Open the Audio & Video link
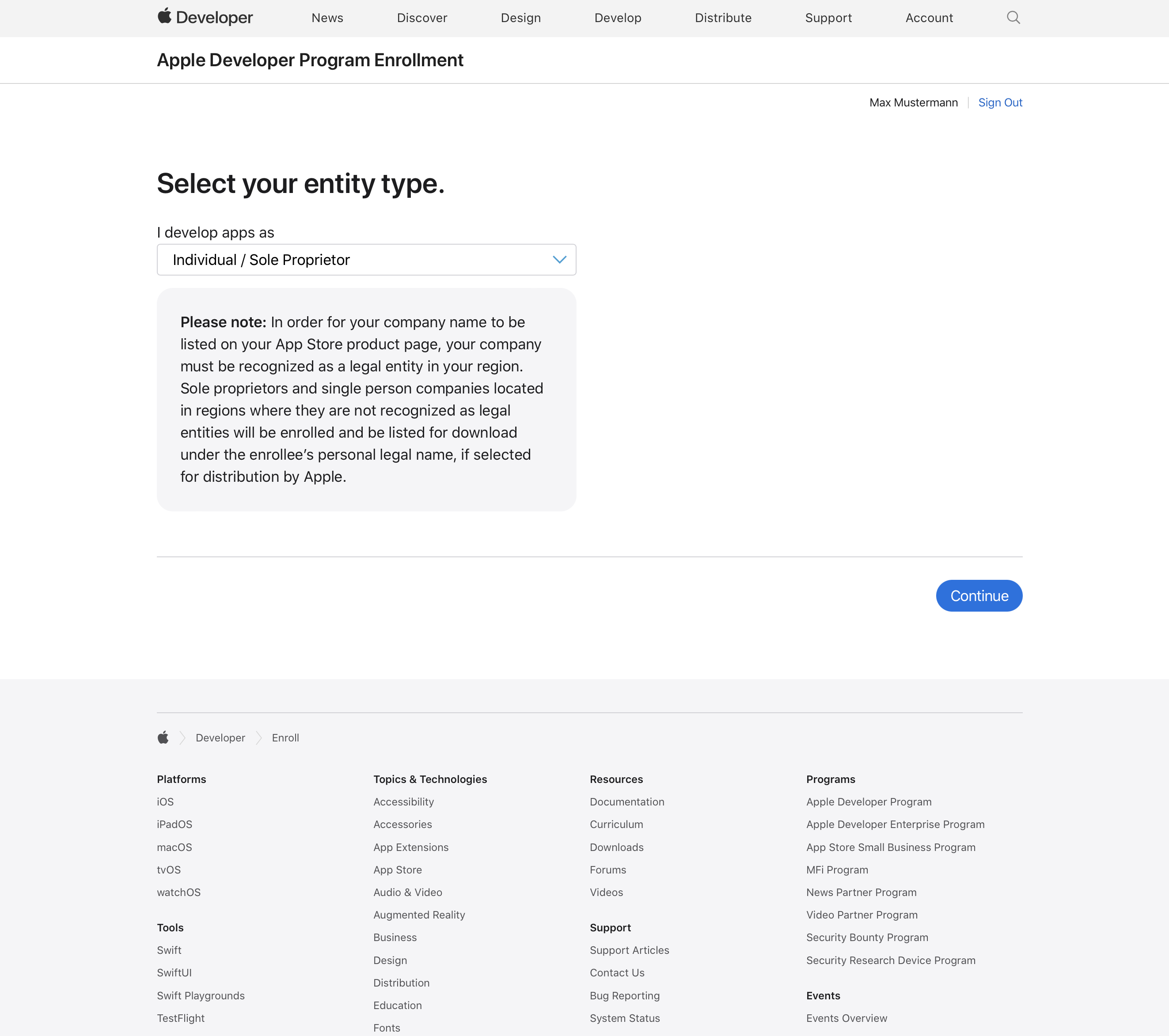The height and width of the screenshot is (1036, 1169). point(407,892)
